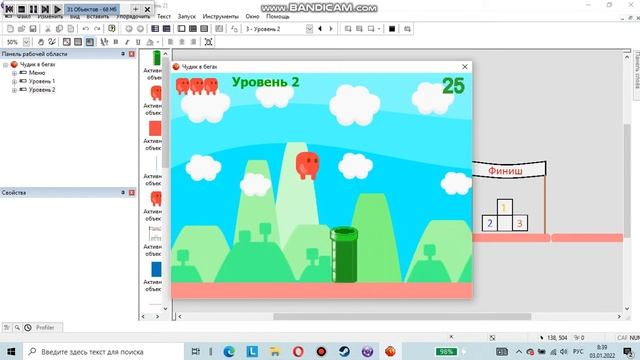Click the New file toolbar icon
Image resolution: width=640 pixels, height=360 pixels.
pyautogui.click(x=10, y=29)
